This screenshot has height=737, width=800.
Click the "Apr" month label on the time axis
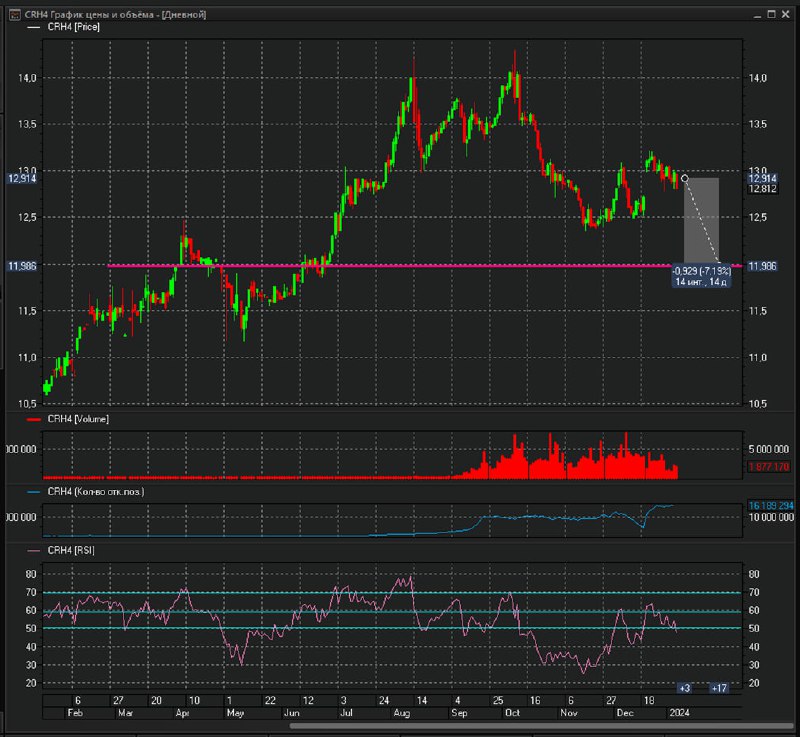(x=182, y=713)
